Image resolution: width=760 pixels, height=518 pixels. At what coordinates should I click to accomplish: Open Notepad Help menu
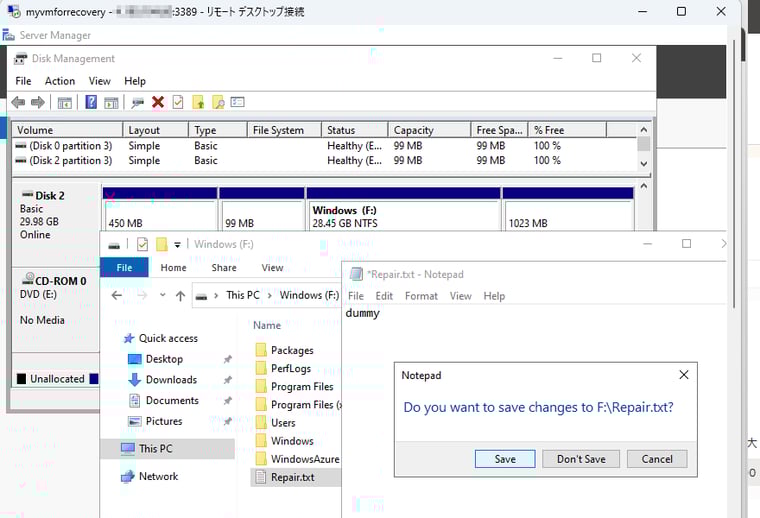(x=494, y=296)
